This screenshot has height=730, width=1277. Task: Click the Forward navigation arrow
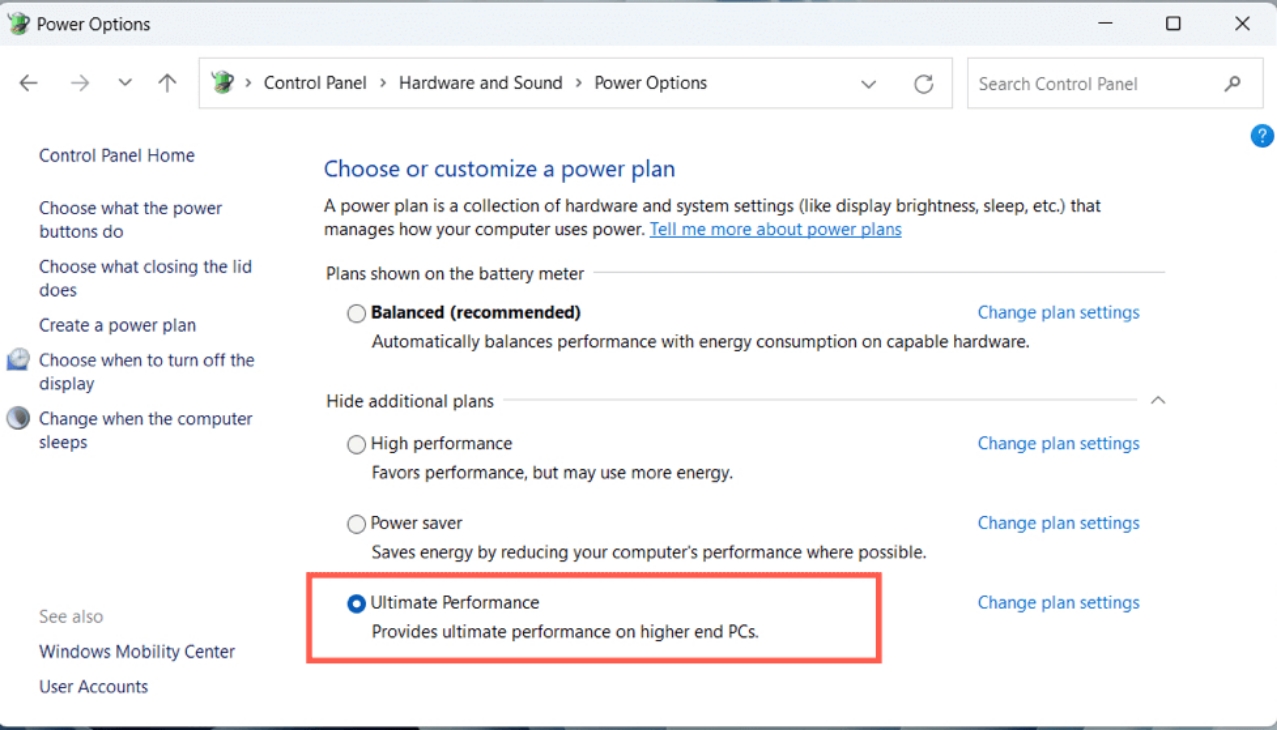click(80, 83)
